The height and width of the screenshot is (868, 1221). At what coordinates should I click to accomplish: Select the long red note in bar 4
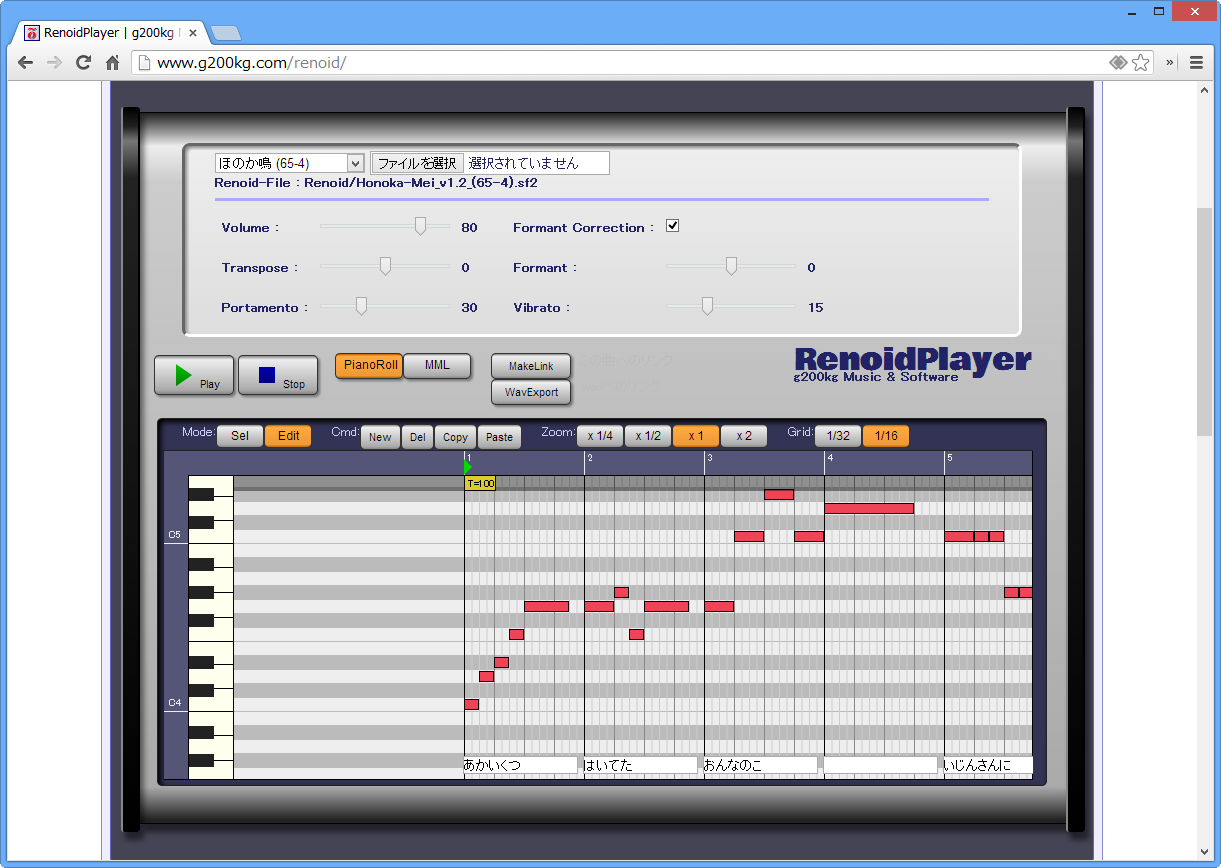869,508
